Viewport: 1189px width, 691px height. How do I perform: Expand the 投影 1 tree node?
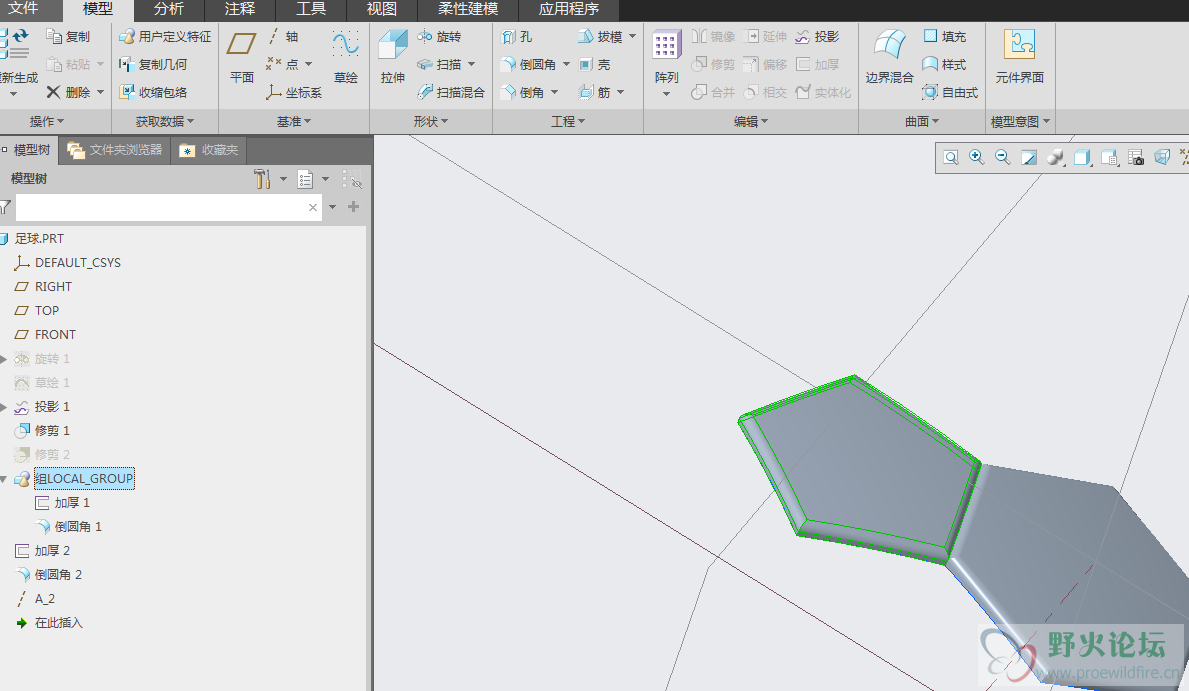[x=4, y=407]
